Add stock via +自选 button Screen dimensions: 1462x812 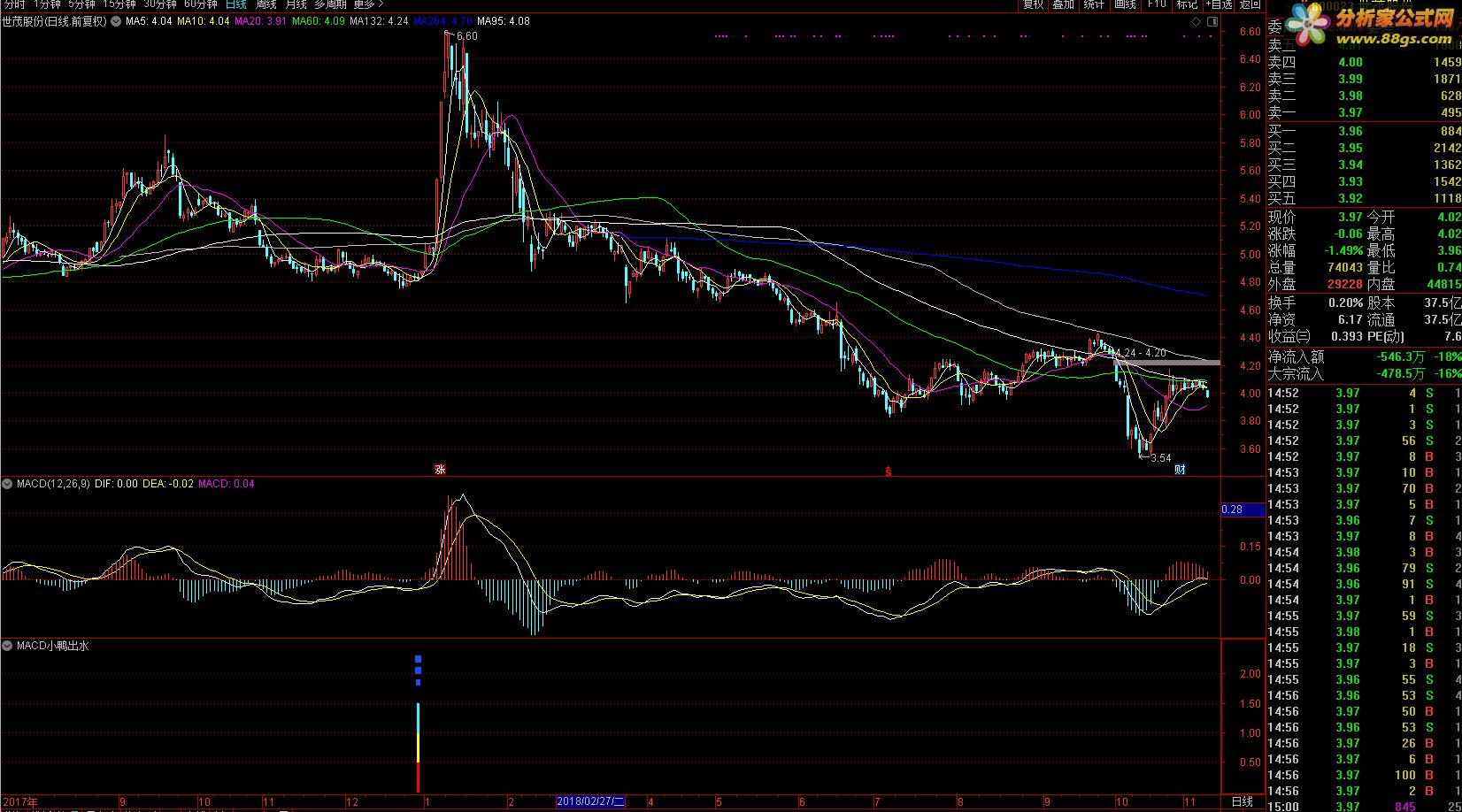coord(1218,4)
